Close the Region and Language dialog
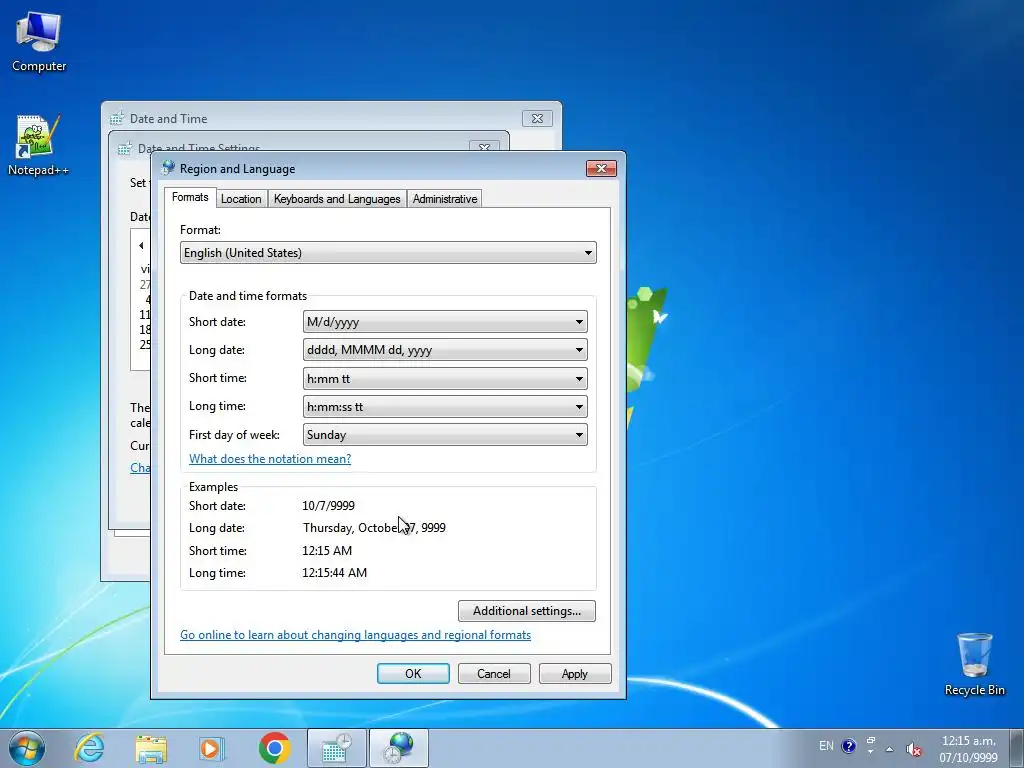Viewport: 1024px width, 768px height. [601, 168]
